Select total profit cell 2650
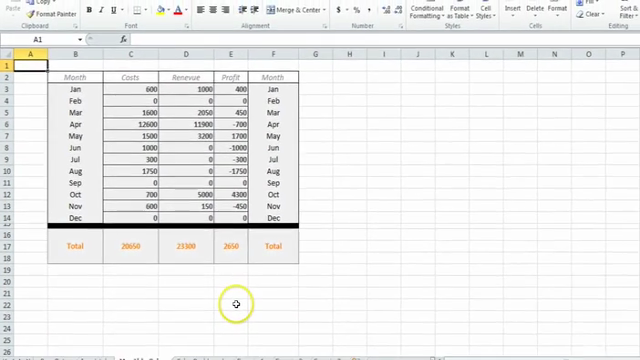 (x=231, y=246)
